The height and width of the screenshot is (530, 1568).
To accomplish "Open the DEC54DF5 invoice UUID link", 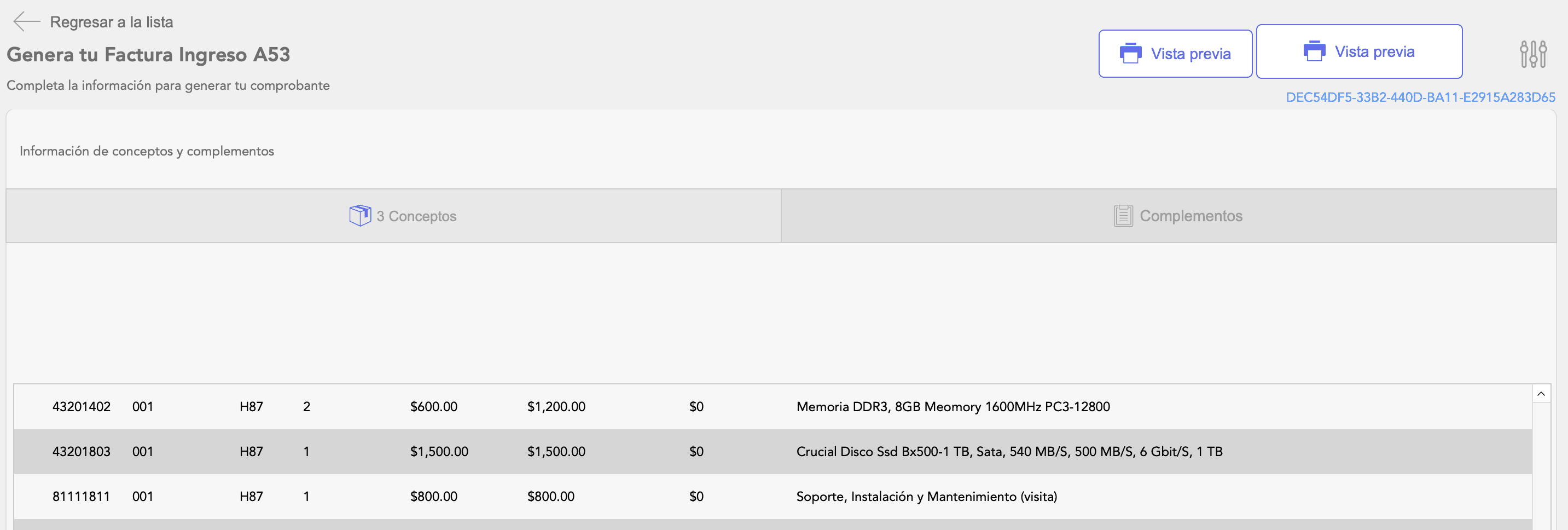I will coord(1420,97).
